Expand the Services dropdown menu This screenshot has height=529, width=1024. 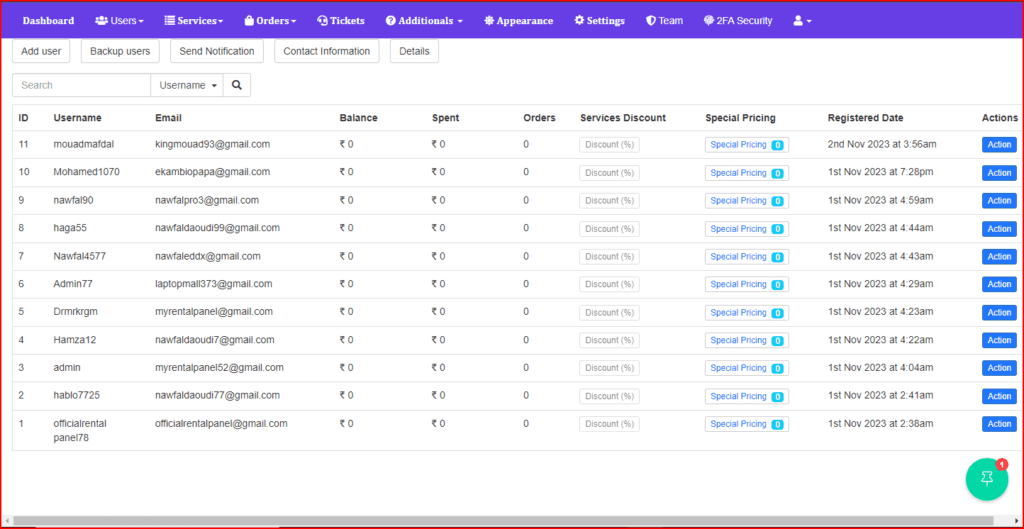[x=193, y=21]
